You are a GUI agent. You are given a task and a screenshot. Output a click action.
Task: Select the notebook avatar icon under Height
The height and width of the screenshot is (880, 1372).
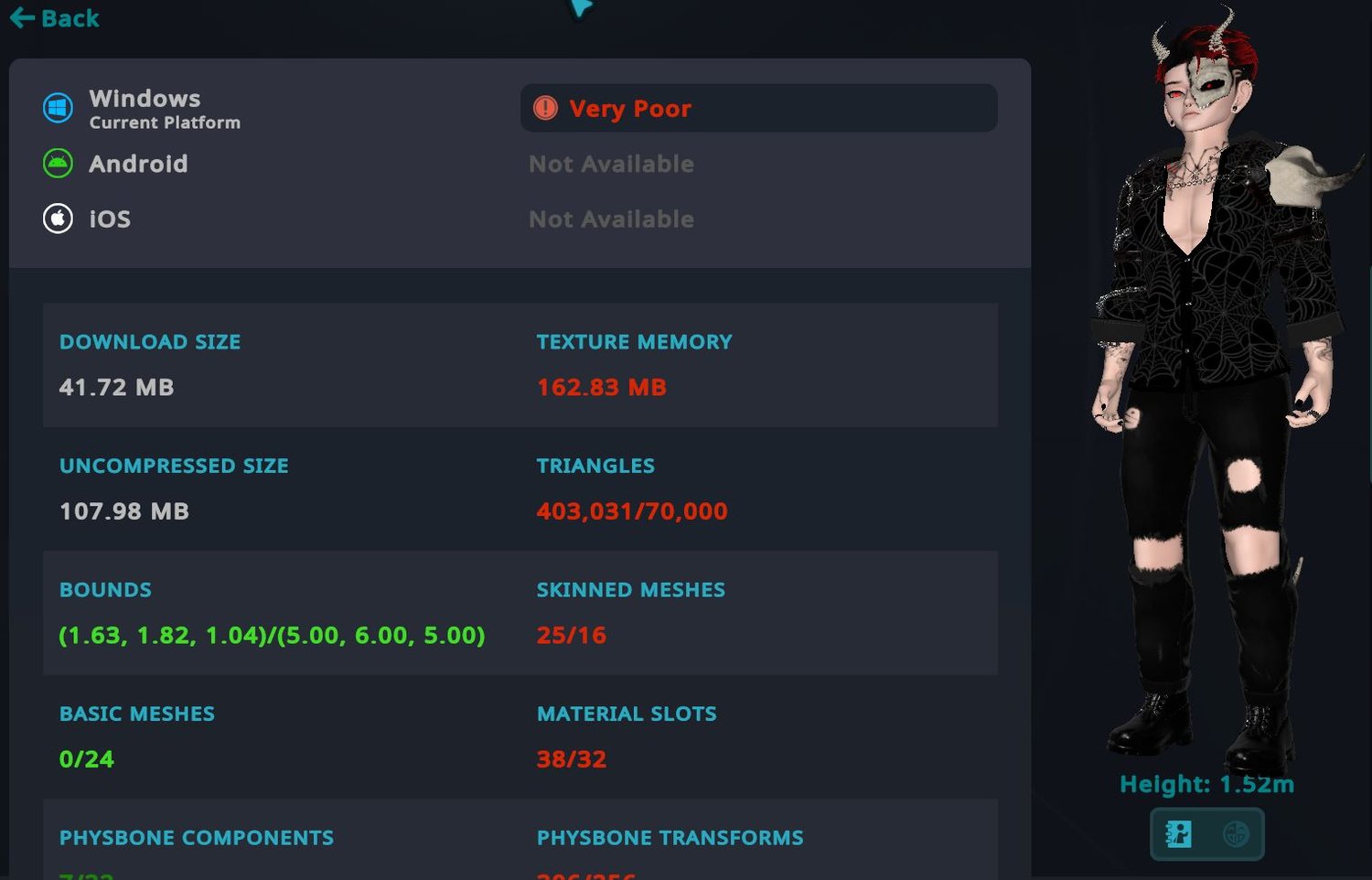pyautogui.click(x=1179, y=834)
